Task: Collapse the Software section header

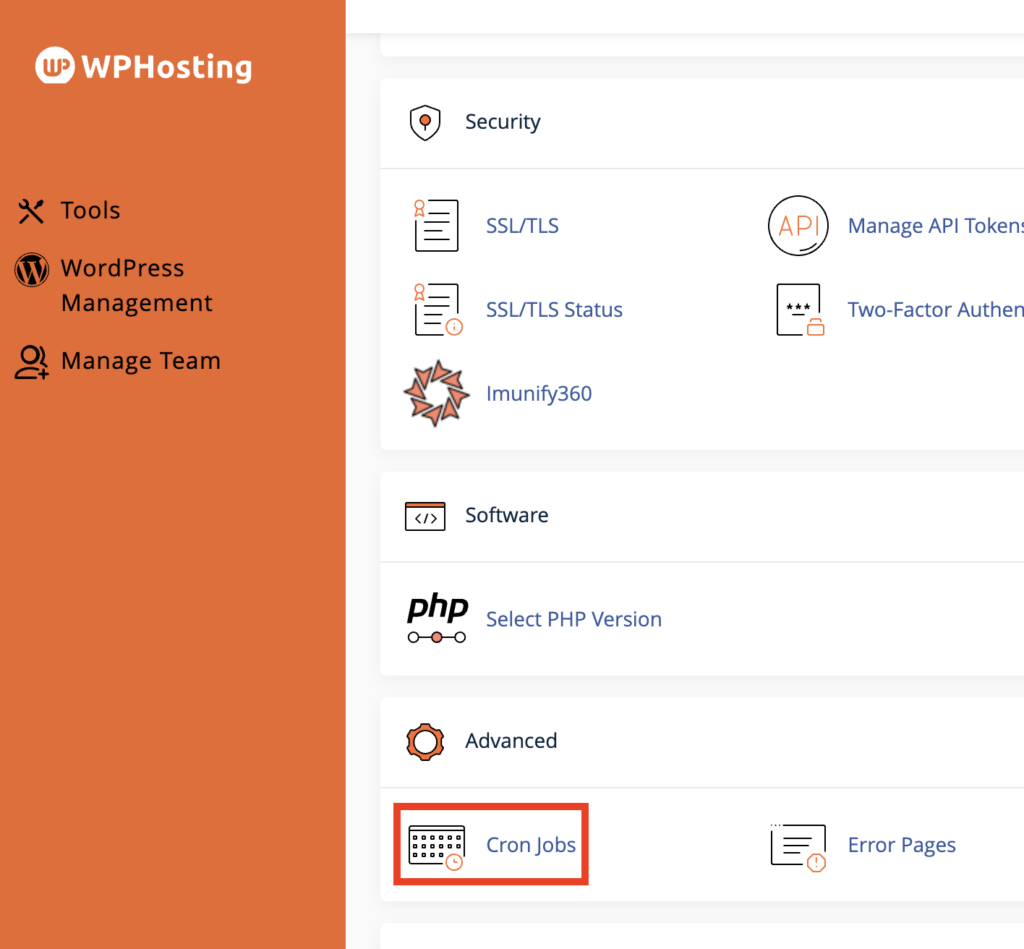Action: click(506, 515)
